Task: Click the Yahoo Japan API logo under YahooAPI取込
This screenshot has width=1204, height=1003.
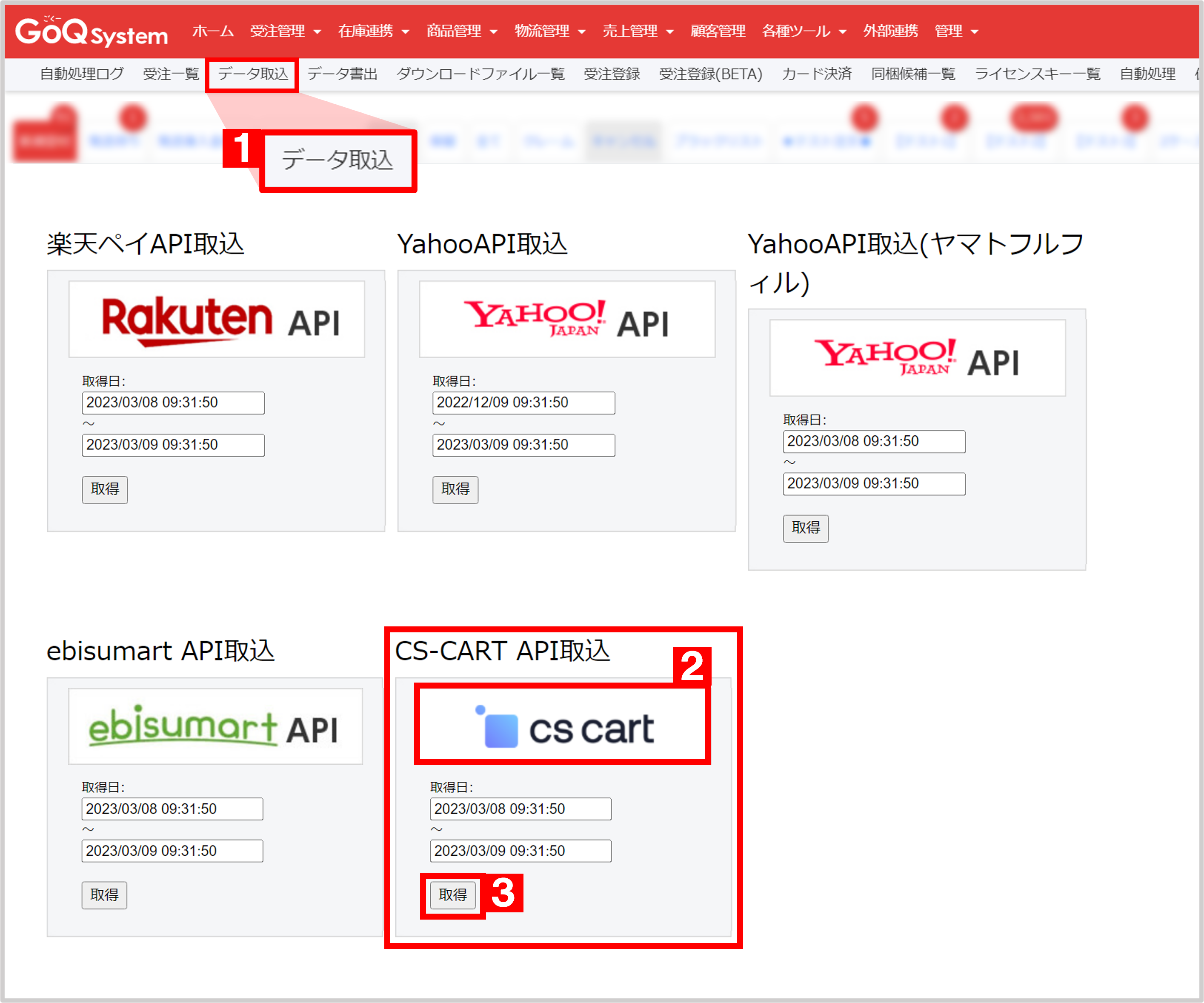Action: coord(567,319)
